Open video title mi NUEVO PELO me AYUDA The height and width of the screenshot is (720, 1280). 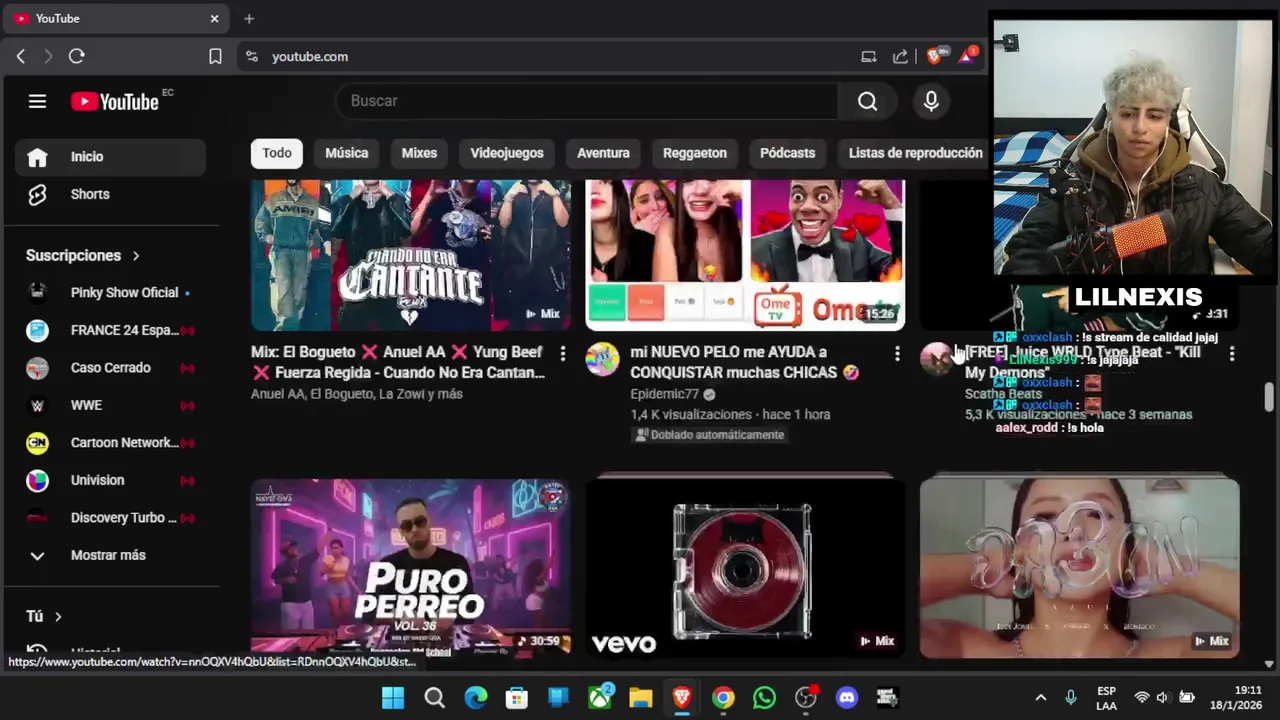tap(744, 362)
